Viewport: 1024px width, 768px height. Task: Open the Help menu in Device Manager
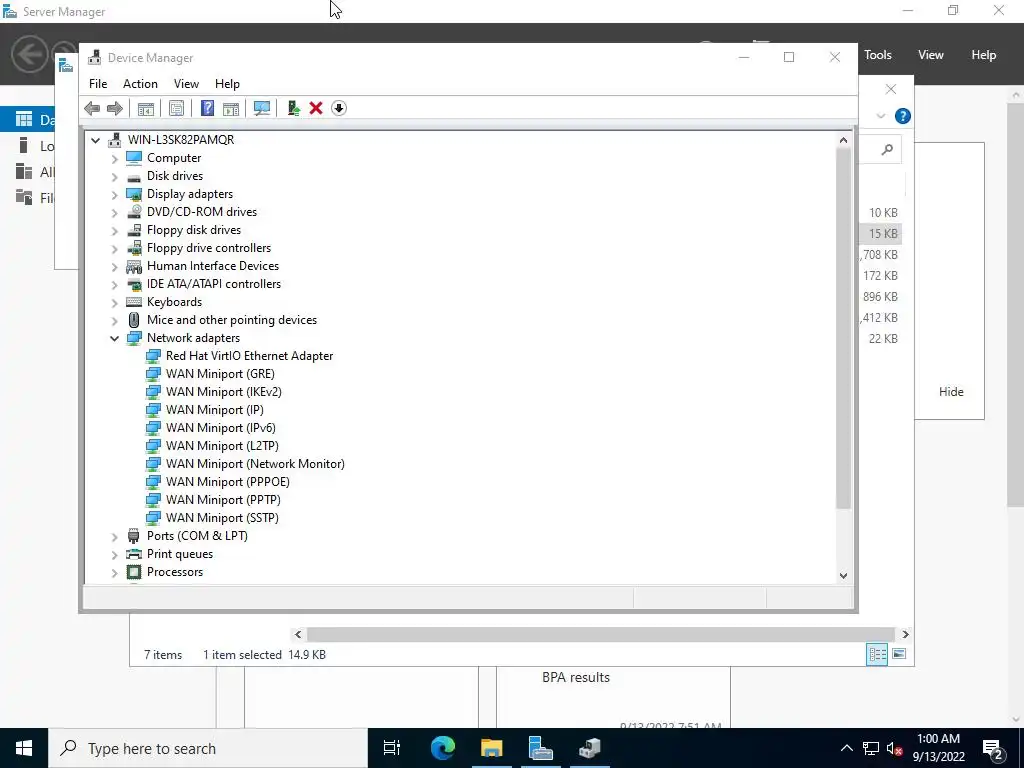[x=227, y=84]
